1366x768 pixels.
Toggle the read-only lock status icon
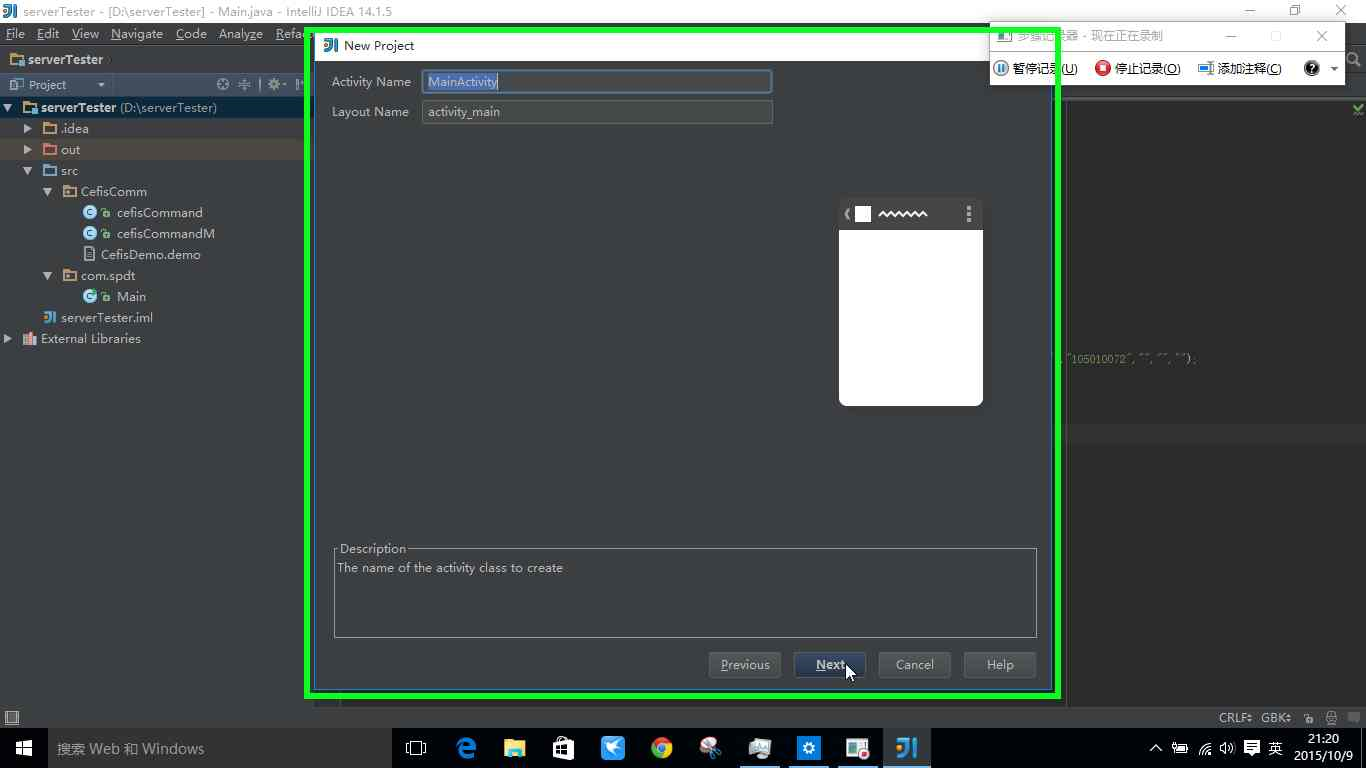pos(1309,718)
